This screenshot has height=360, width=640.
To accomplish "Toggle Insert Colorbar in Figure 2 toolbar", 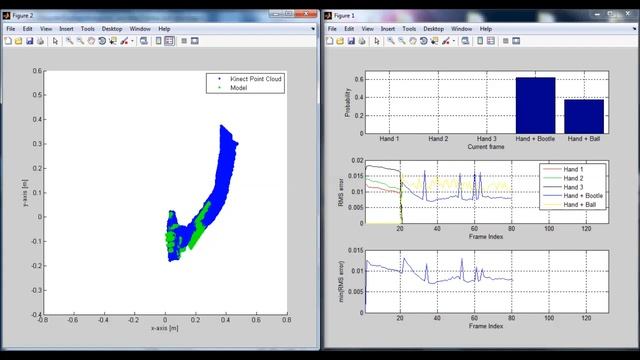I will pos(158,41).
